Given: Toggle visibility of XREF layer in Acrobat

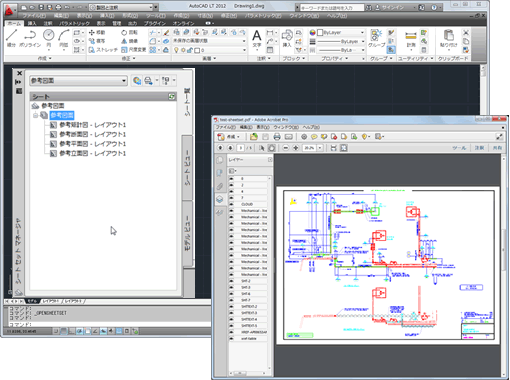Looking at the screenshot, I should click(232, 332).
